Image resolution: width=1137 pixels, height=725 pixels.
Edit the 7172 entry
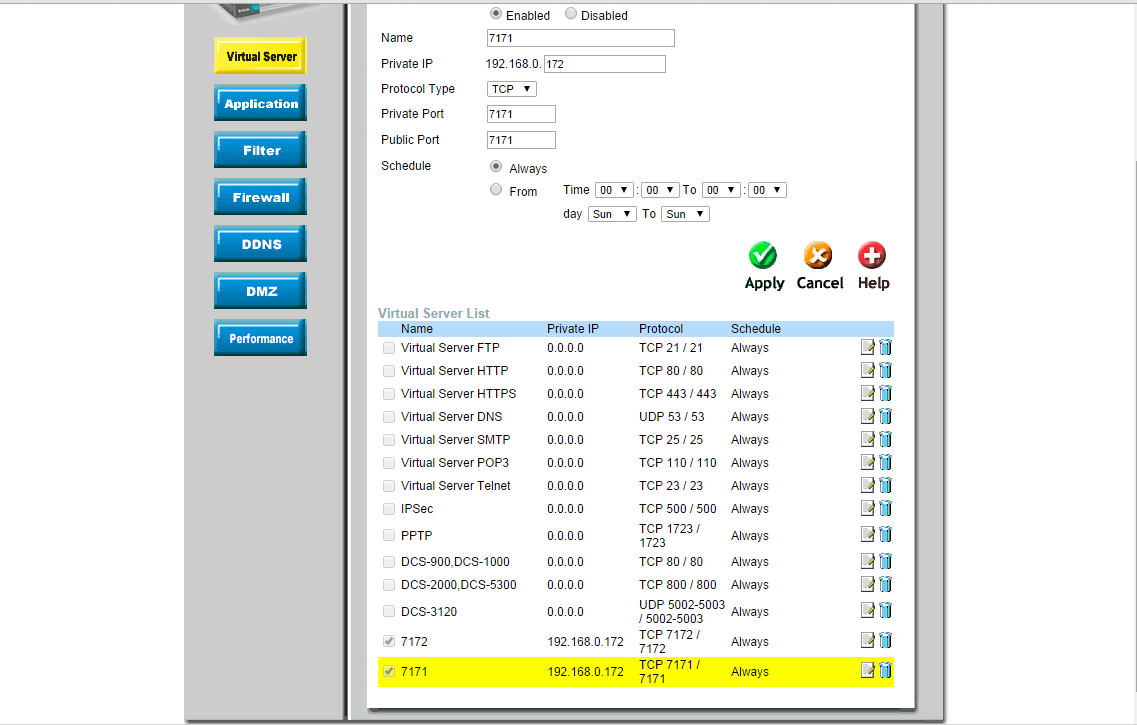pyautogui.click(x=867, y=641)
